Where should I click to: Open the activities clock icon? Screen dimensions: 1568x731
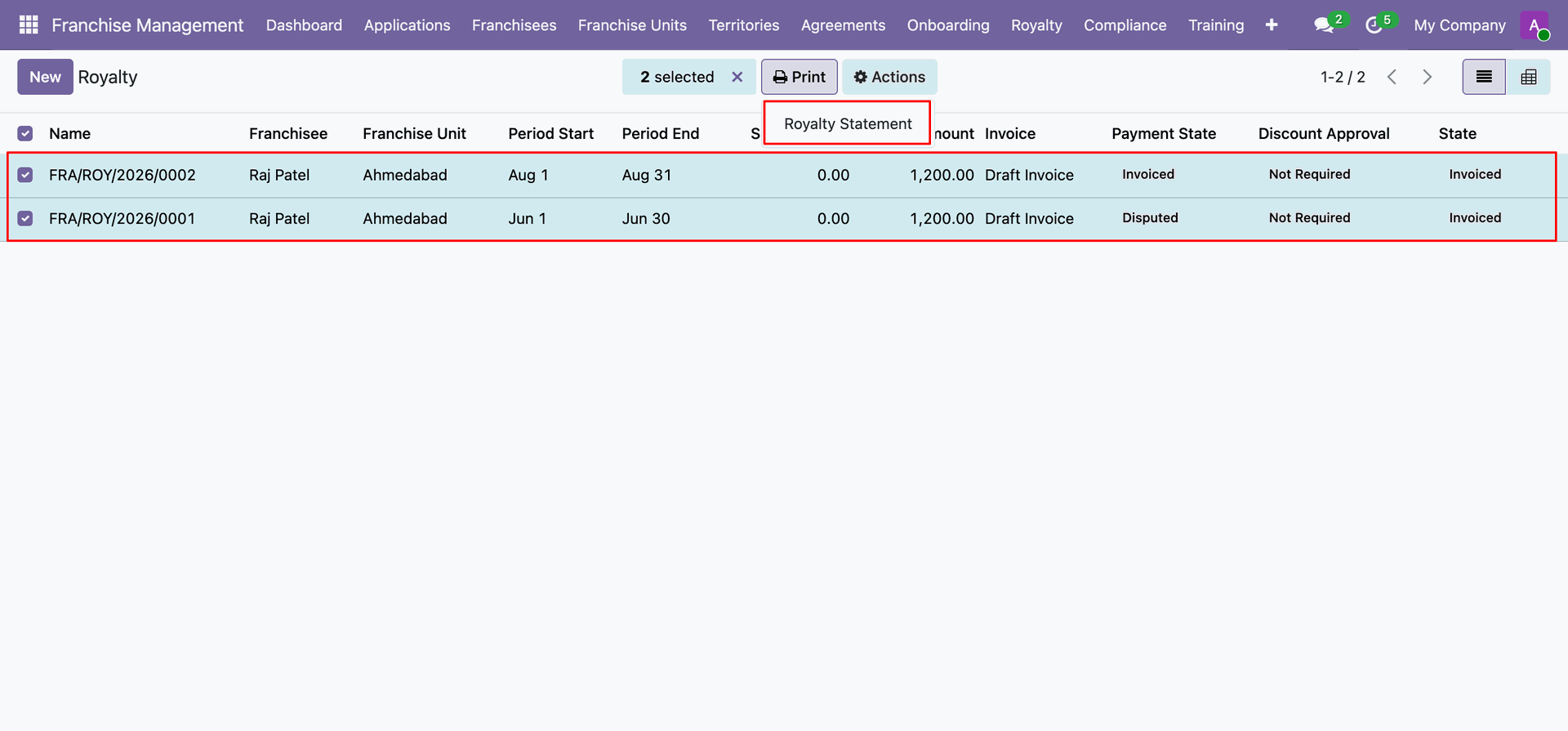pyautogui.click(x=1374, y=25)
